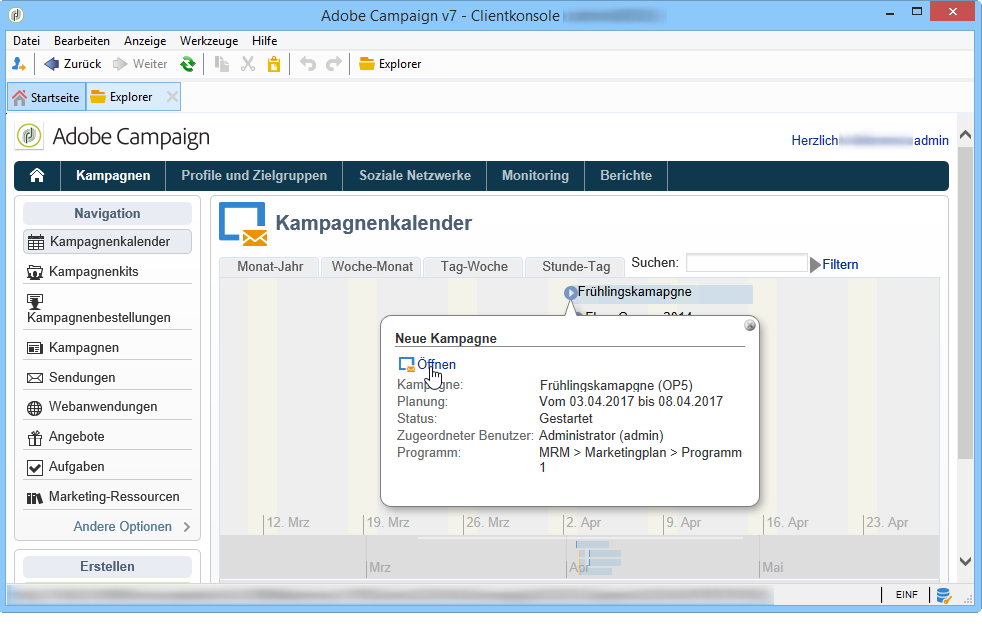Select Kampagnenkalender in navigation panel
The height and width of the screenshot is (643, 982).
(x=107, y=242)
